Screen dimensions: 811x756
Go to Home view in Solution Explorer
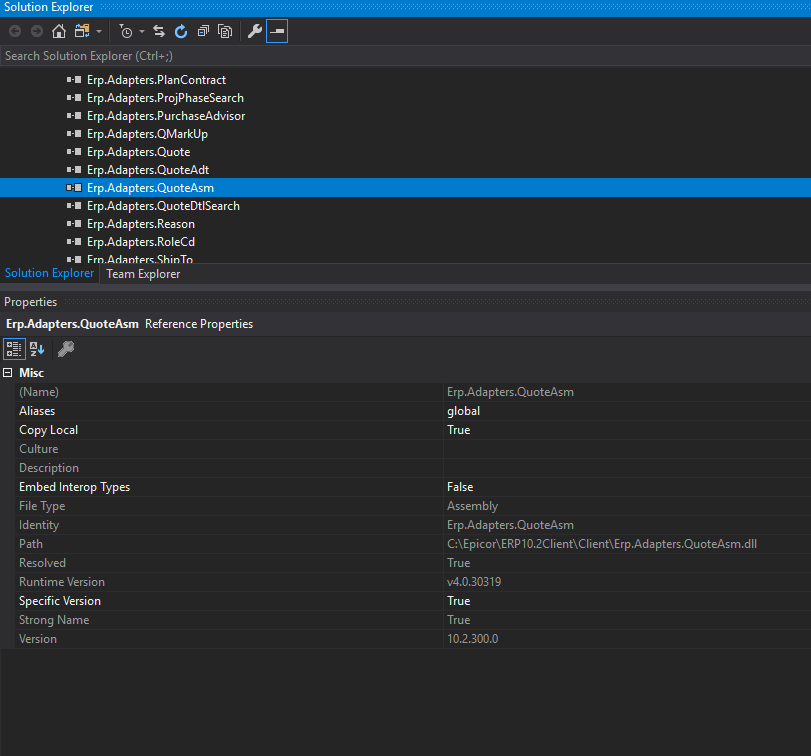click(x=59, y=32)
